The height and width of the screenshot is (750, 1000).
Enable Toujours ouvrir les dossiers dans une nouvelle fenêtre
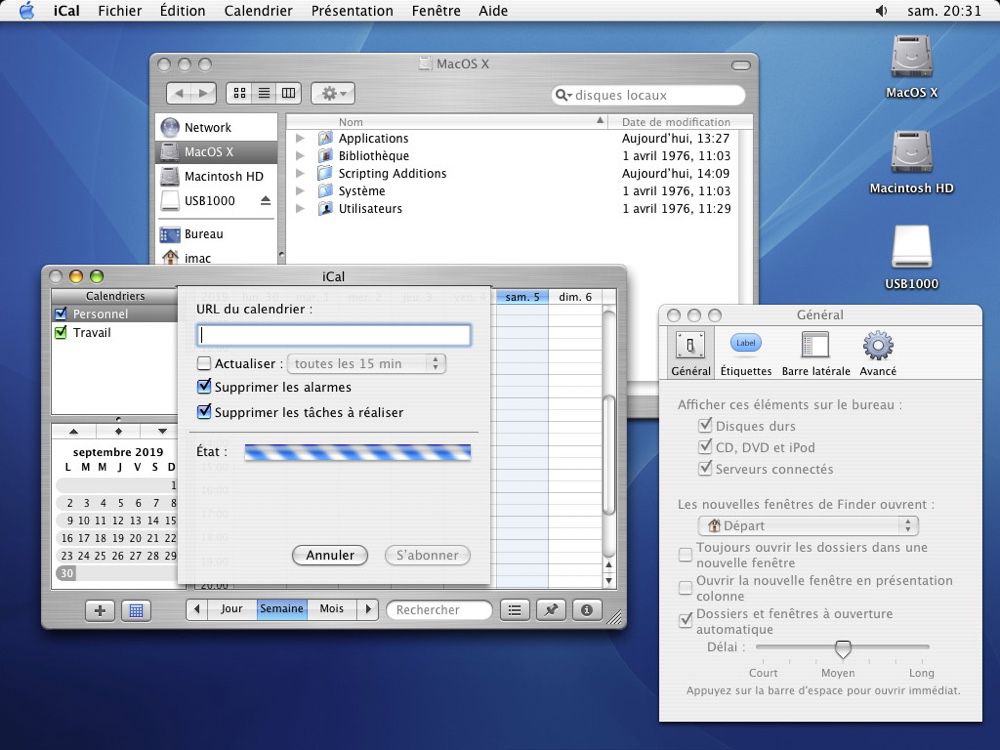[x=686, y=555]
